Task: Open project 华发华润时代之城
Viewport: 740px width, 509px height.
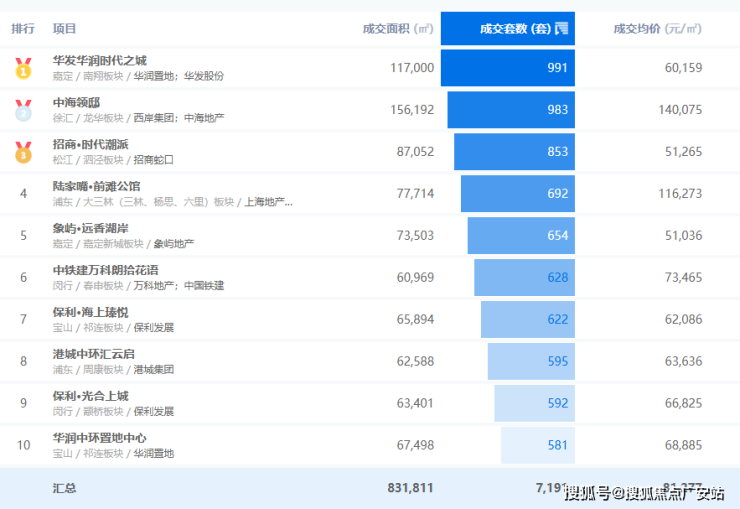Action: click(x=100, y=60)
